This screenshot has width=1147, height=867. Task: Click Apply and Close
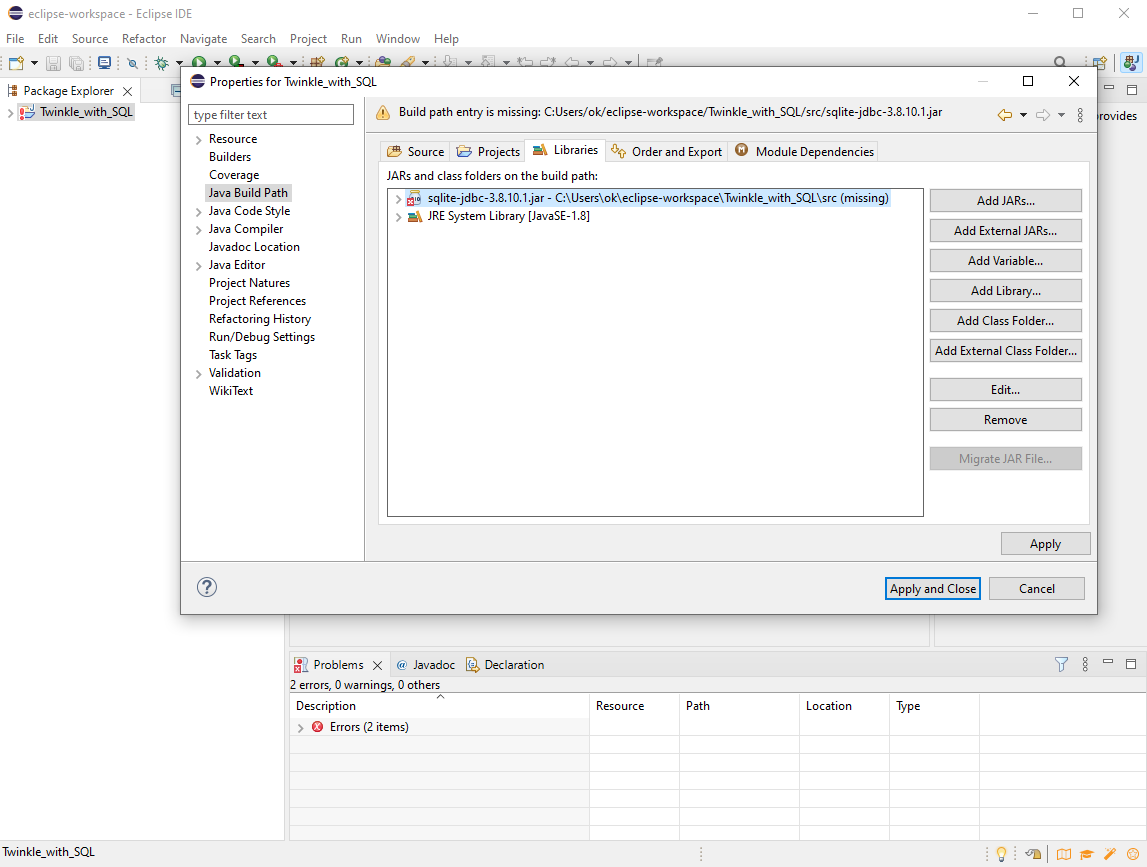(933, 588)
